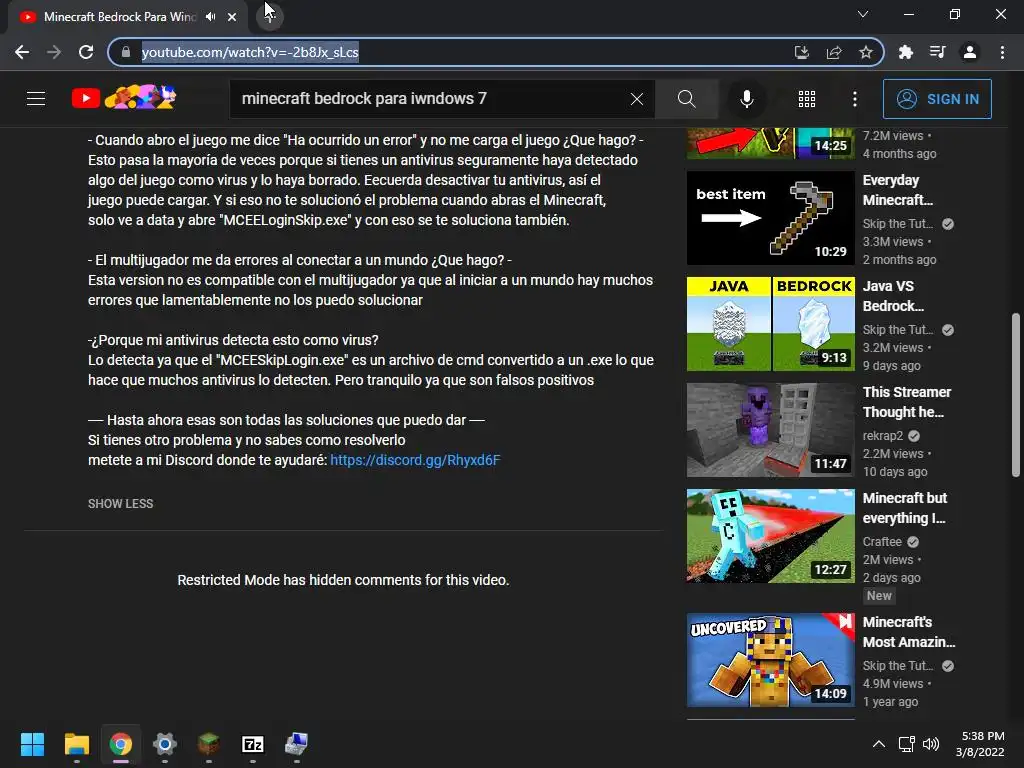Open the YouTube apps grid
This screenshot has height=768, width=1024.
pyautogui.click(x=807, y=99)
